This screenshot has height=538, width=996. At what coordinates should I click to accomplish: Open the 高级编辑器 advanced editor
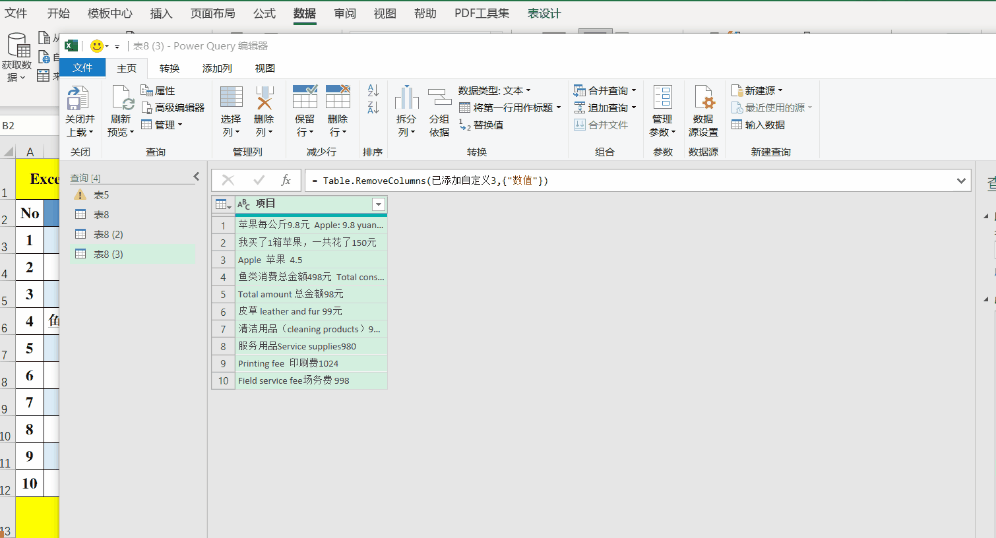click(173, 107)
